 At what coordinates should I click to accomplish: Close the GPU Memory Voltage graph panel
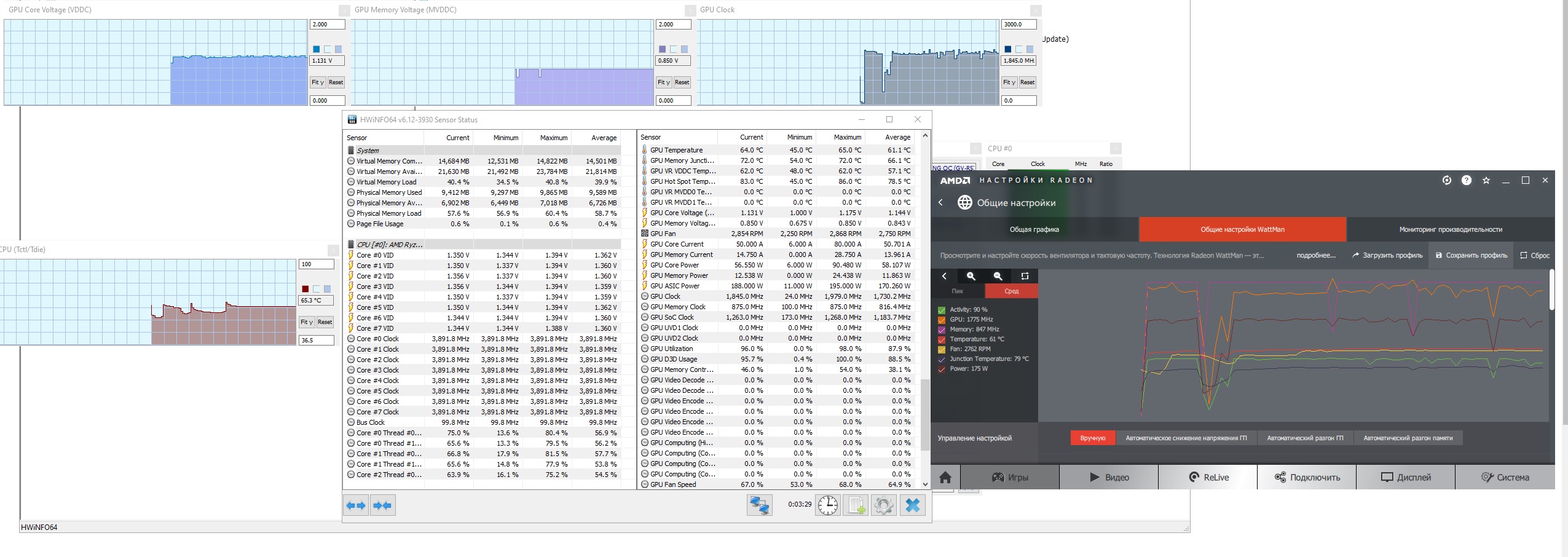(x=690, y=10)
